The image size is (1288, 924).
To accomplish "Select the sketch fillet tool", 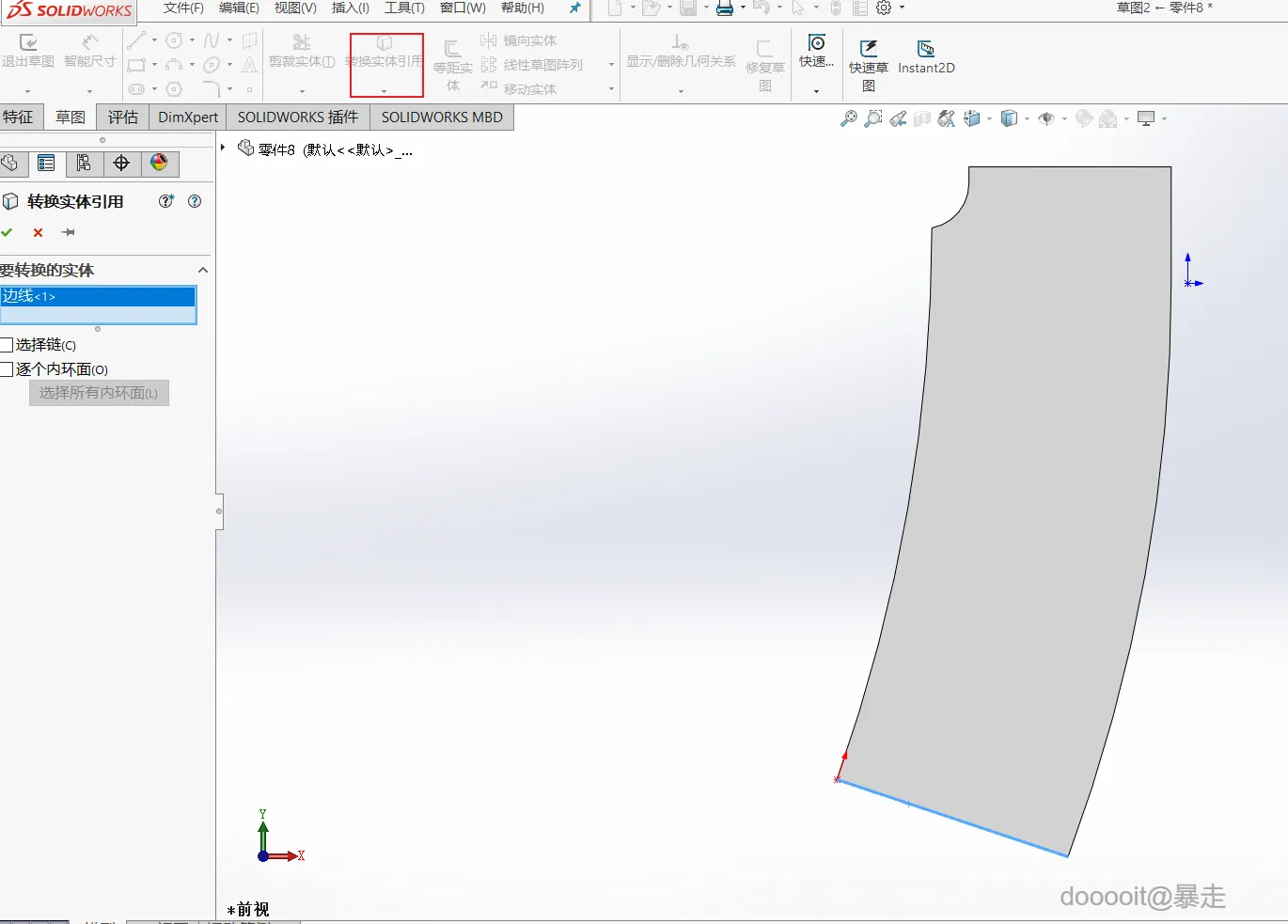I will point(212,89).
